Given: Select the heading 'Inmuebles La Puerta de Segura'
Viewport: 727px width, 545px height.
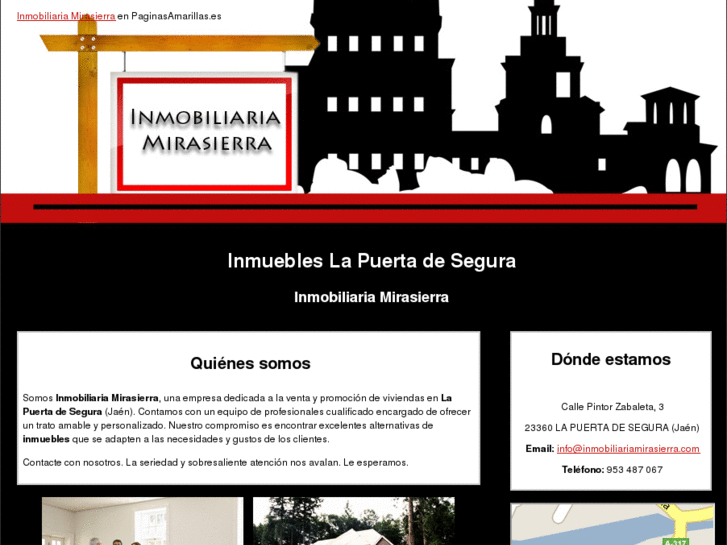Looking at the screenshot, I should 371,261.
